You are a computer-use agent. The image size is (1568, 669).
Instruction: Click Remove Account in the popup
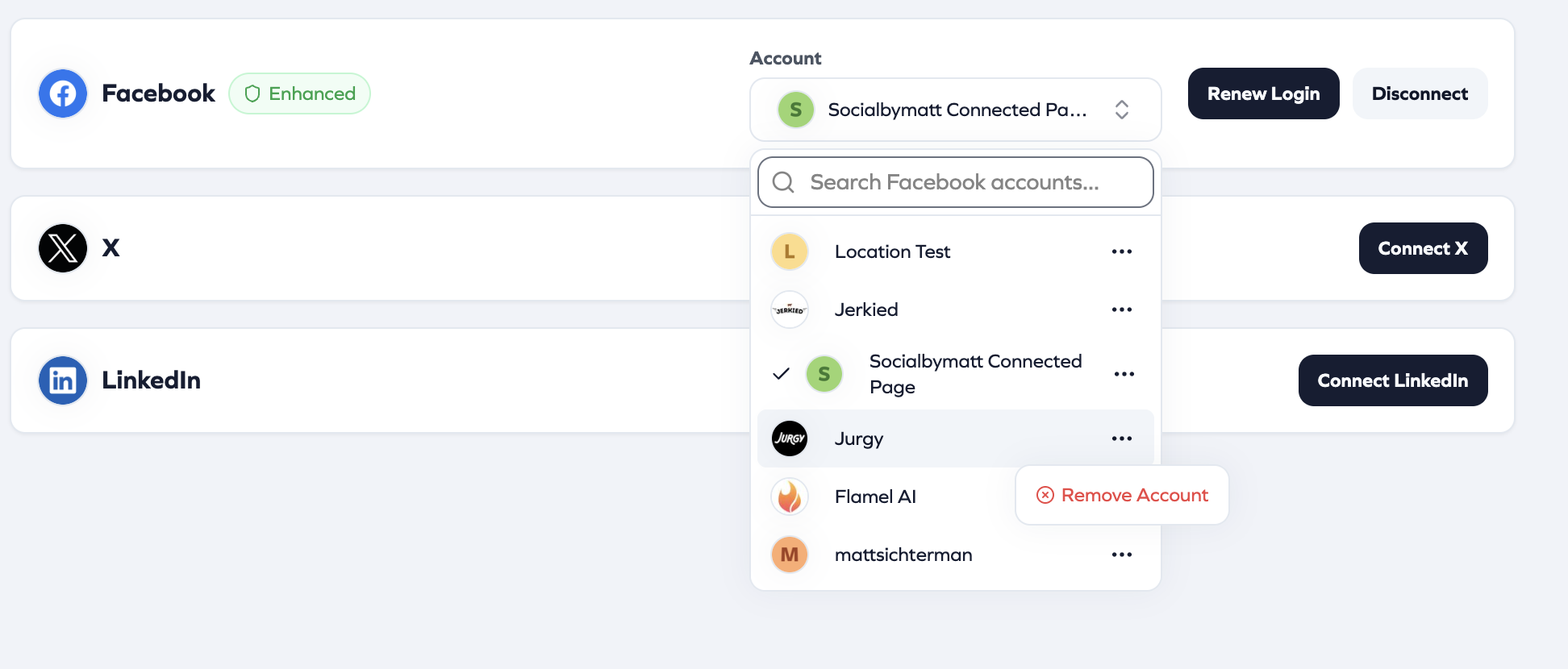coord(1122,495)
